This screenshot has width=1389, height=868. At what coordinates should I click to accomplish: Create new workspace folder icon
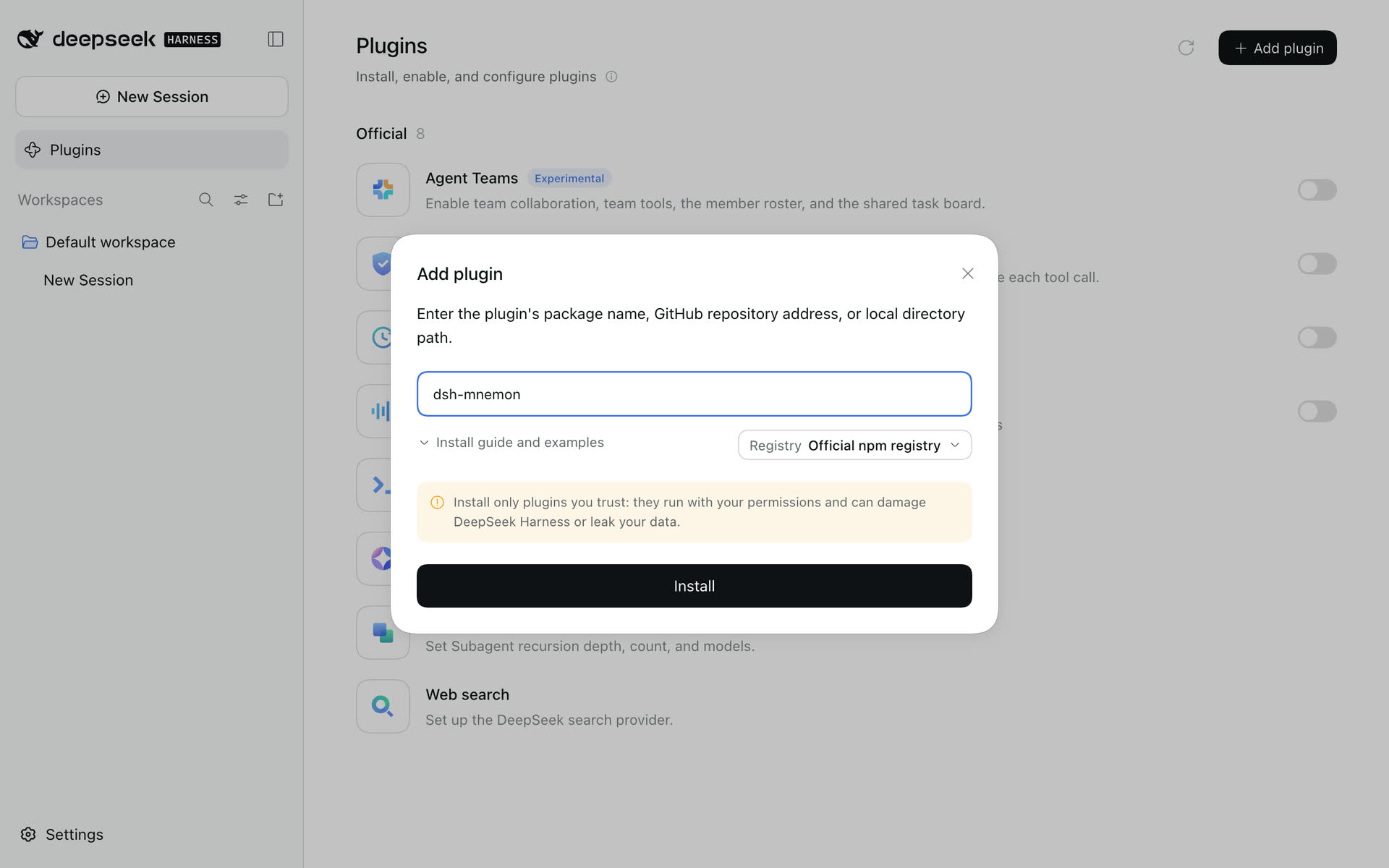point(276,200)
